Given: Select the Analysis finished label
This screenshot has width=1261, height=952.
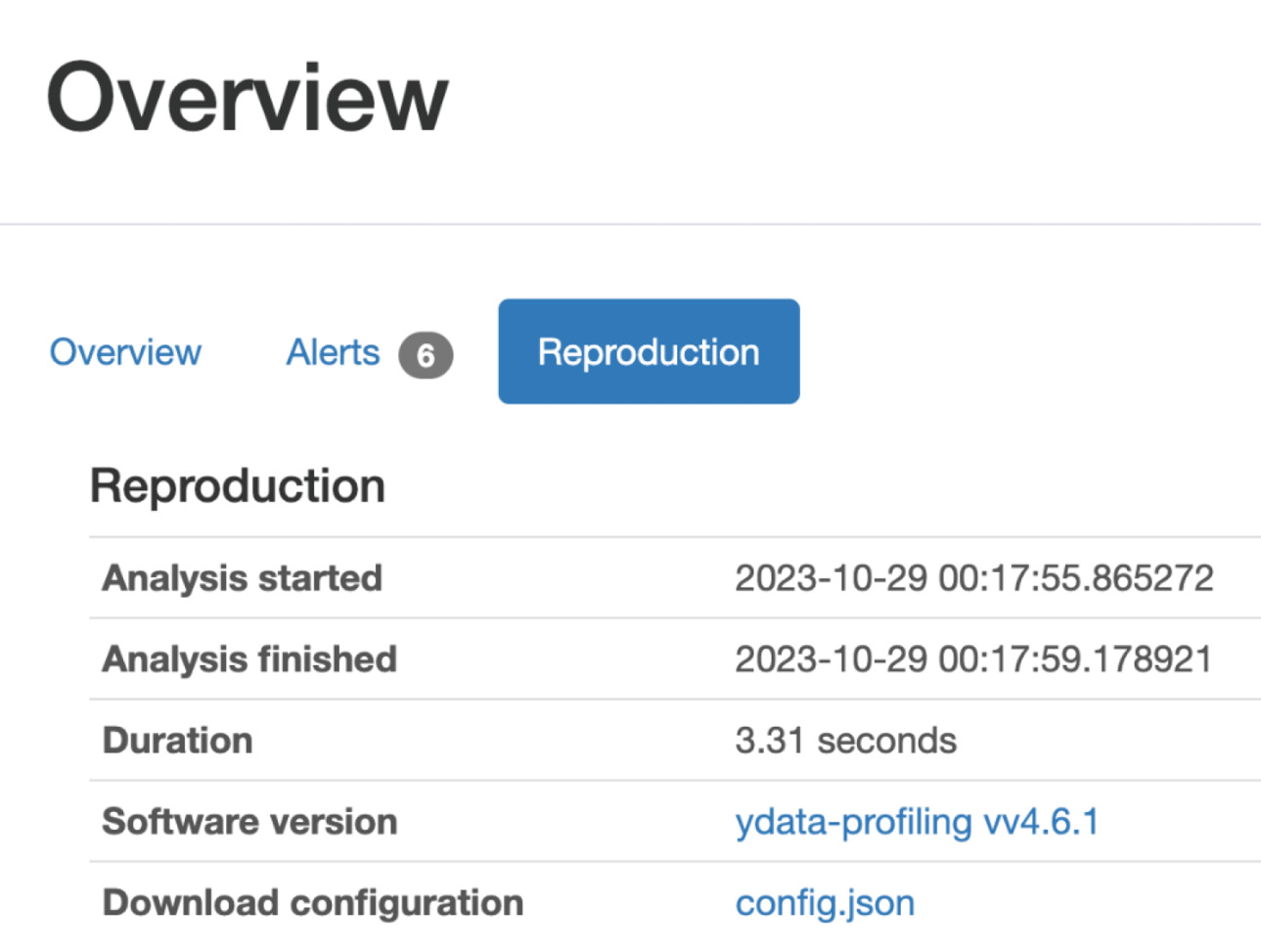Looking at the screenshot, I should [x=249, y=659].
